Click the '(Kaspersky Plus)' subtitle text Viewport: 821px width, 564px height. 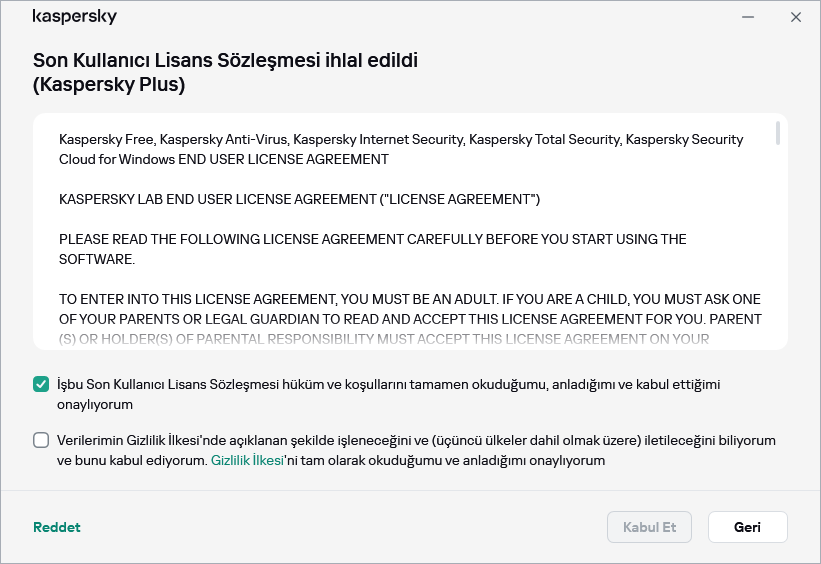pyautogui.click(x=109, y=85)
